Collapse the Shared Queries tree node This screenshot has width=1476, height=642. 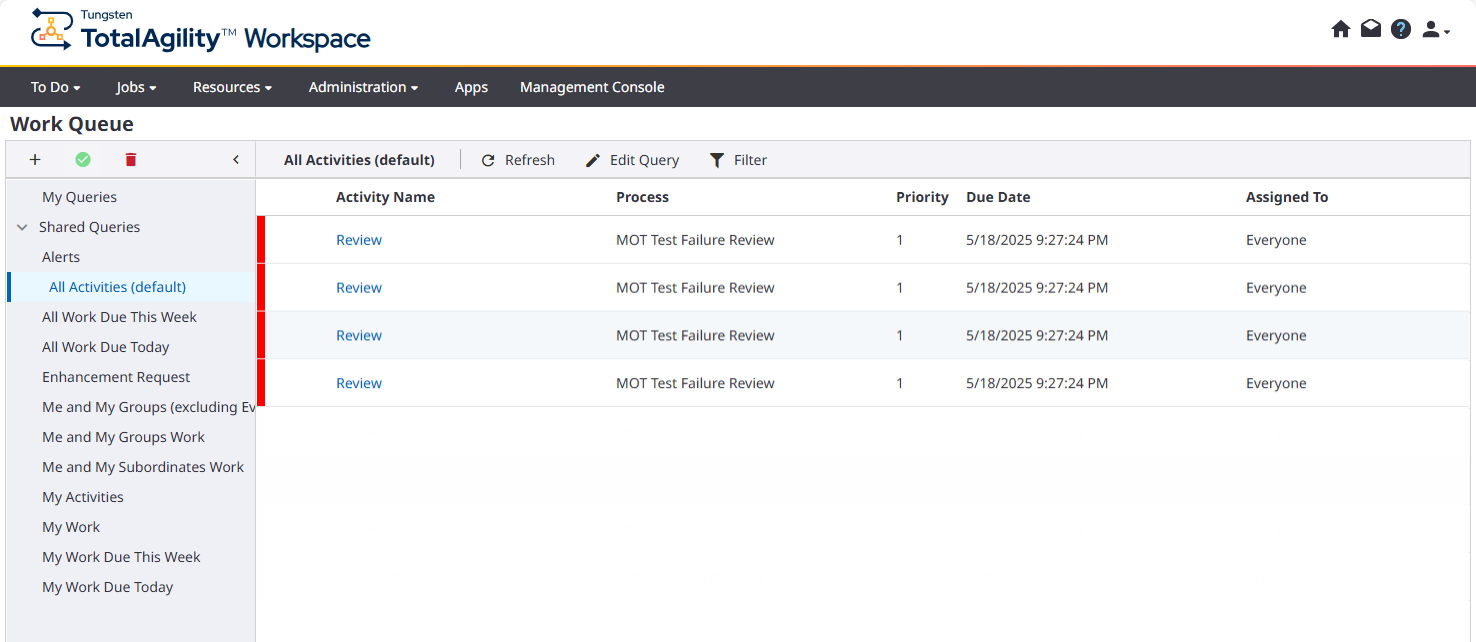tap(22, 227)
